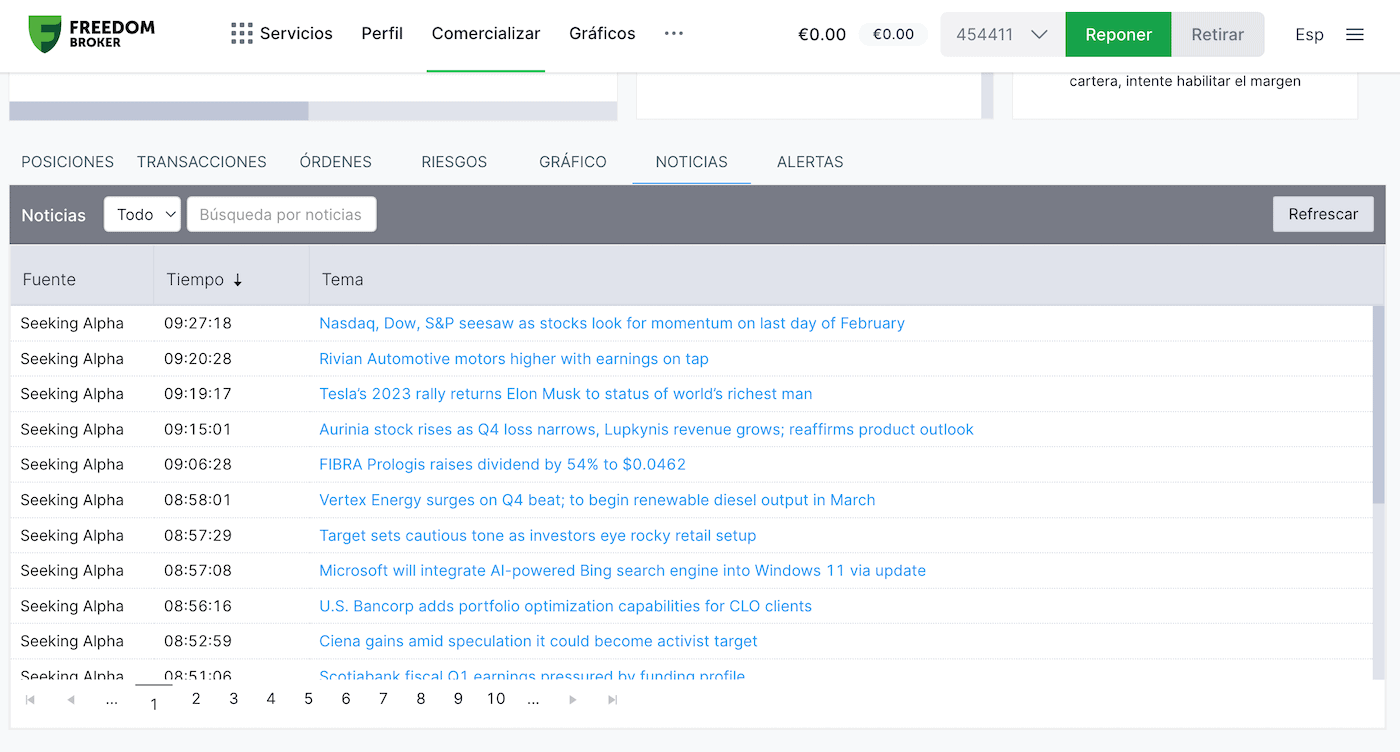The height and width of the screenshot is (752, 1400).
Task: Click Seeking Alpha source in Rivian row
Action: [72, 358]
